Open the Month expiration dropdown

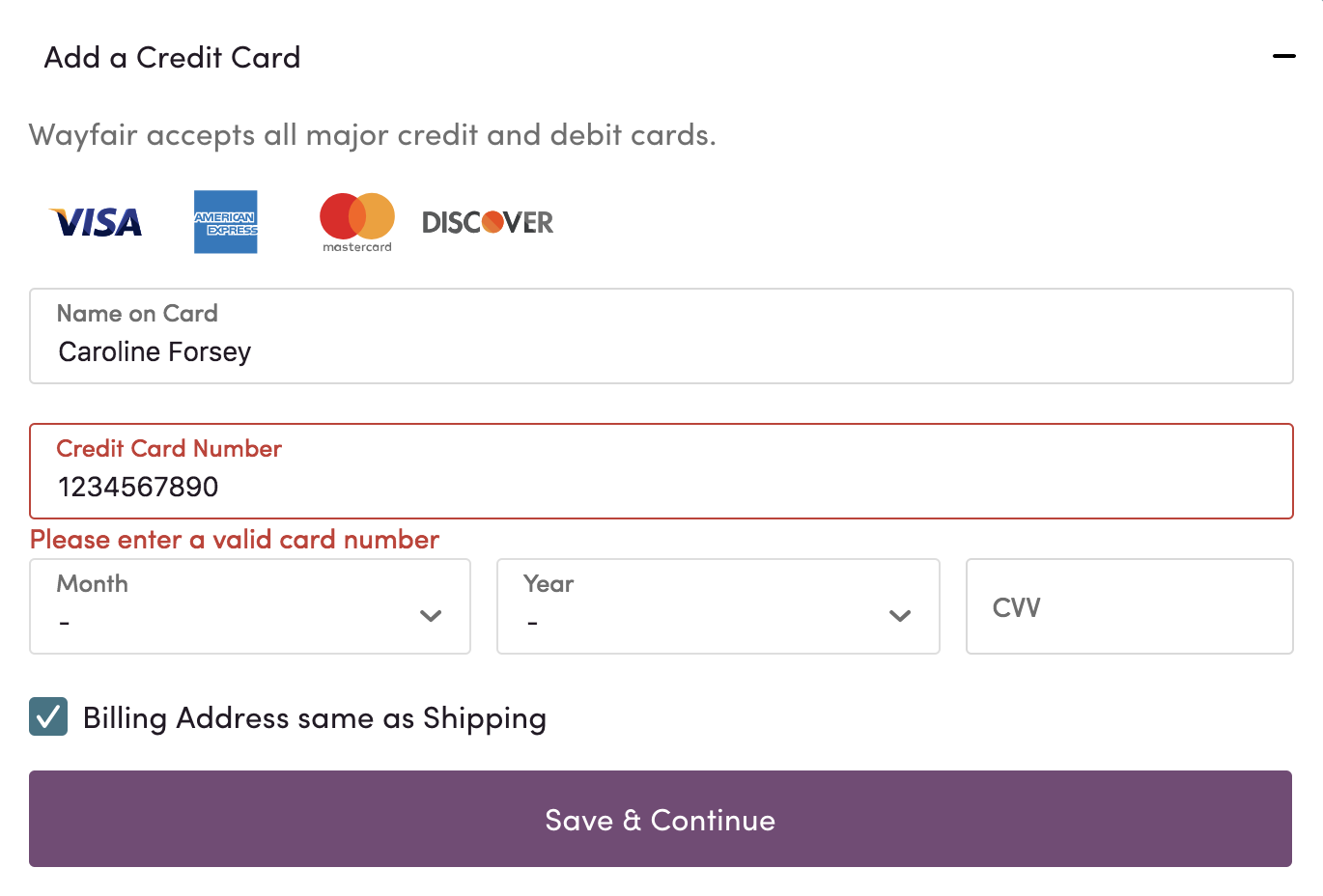tap(249, 606)
